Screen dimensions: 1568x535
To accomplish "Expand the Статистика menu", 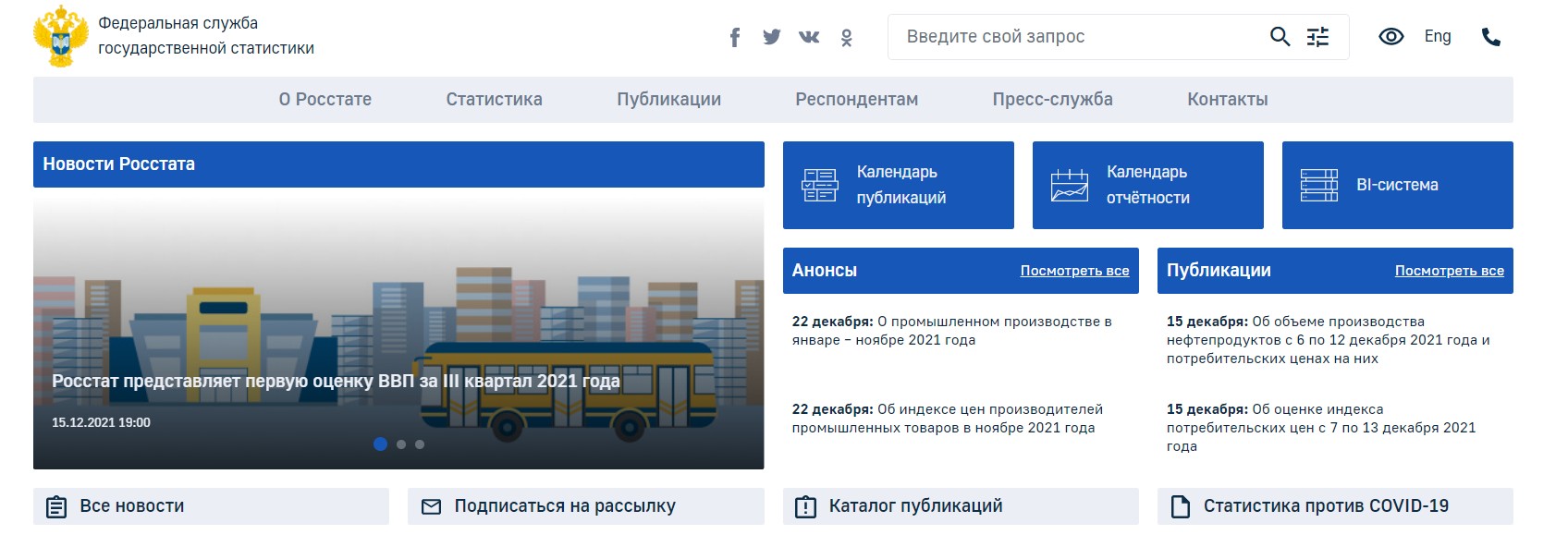I will 494,100.
